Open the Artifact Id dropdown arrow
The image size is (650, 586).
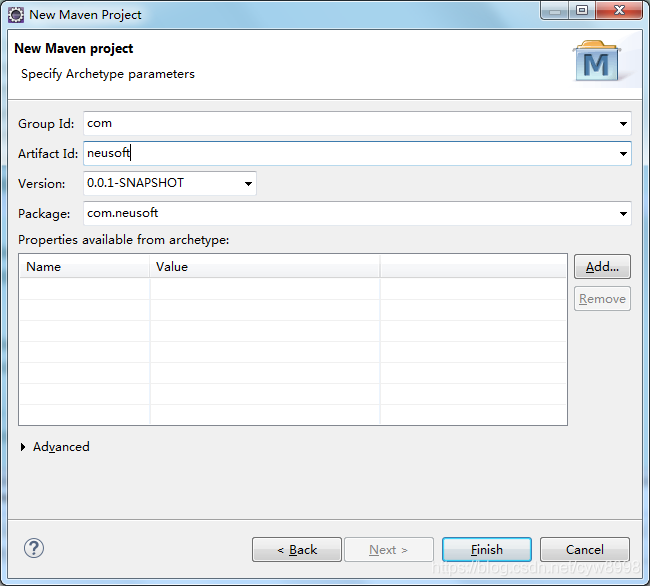(623, 154)
